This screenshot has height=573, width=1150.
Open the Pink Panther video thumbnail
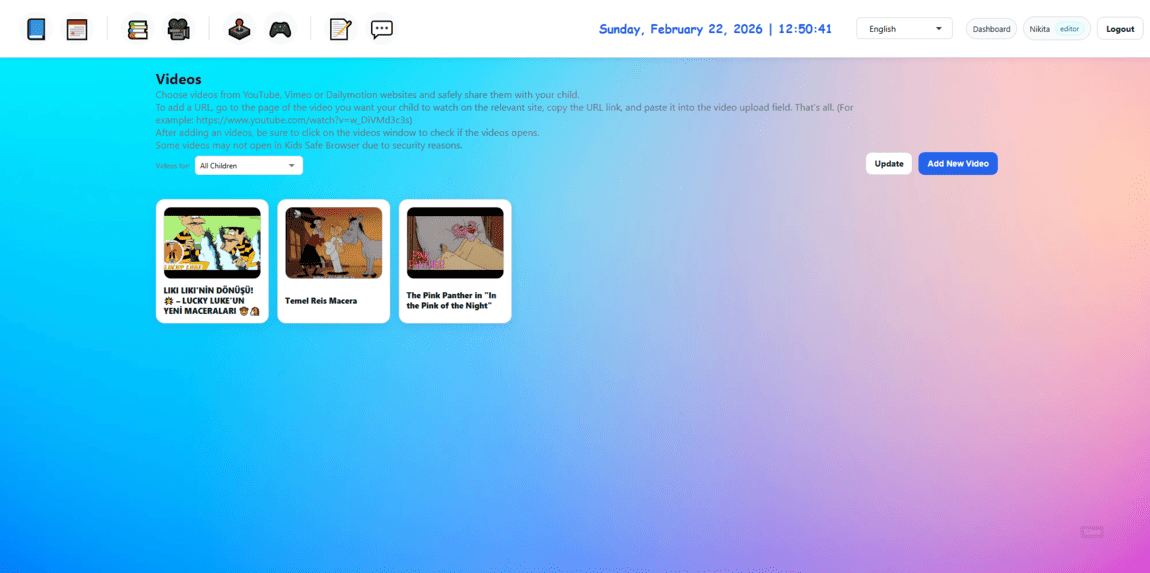pyautogui.click(x=455, y=243)
